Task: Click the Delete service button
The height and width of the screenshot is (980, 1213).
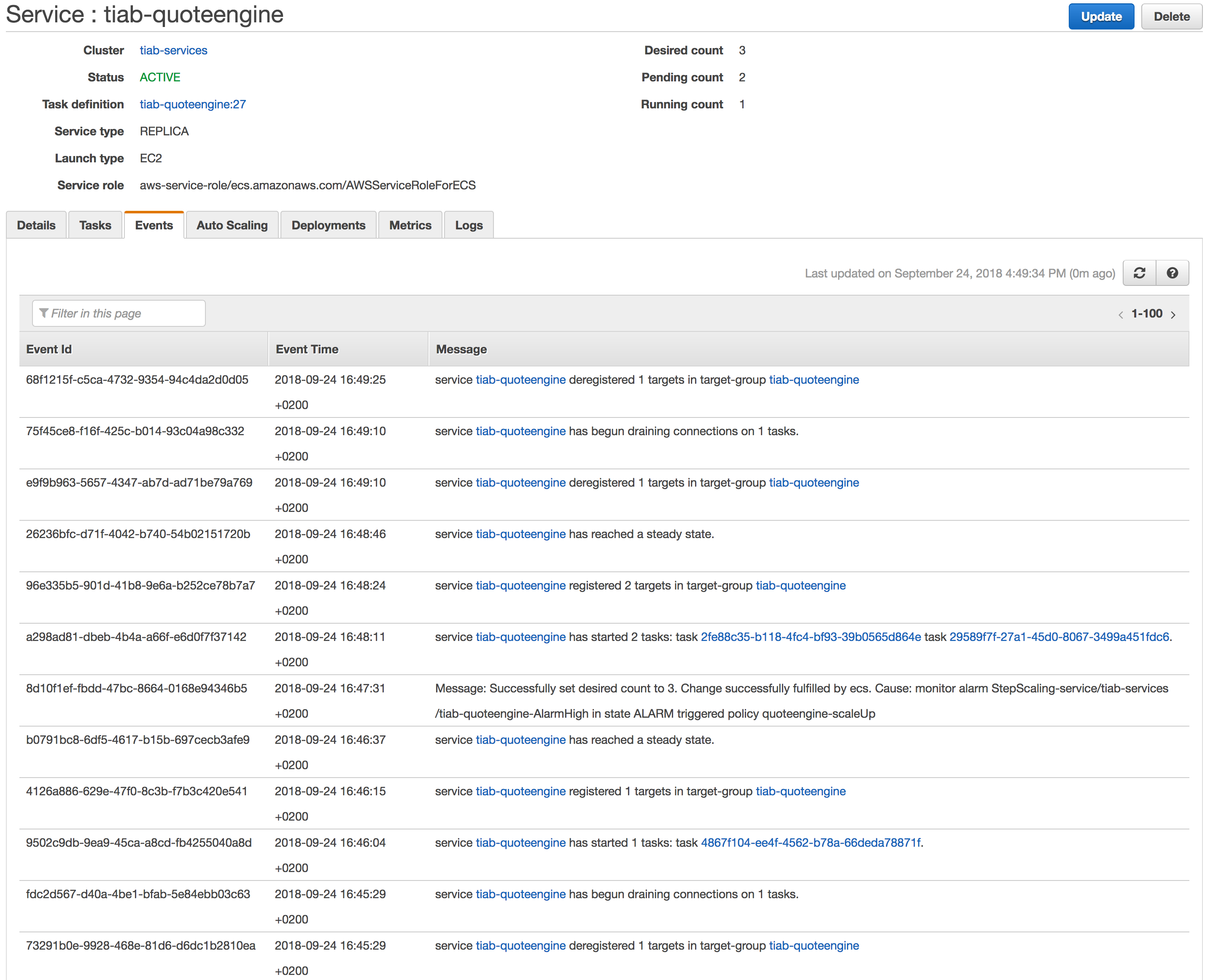Action: click(x=1172, y=16)
